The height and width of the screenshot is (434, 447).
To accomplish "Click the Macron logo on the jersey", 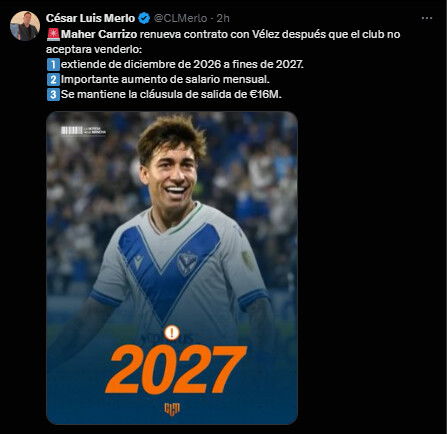I will pyautogui.click(x=138, y=262).
